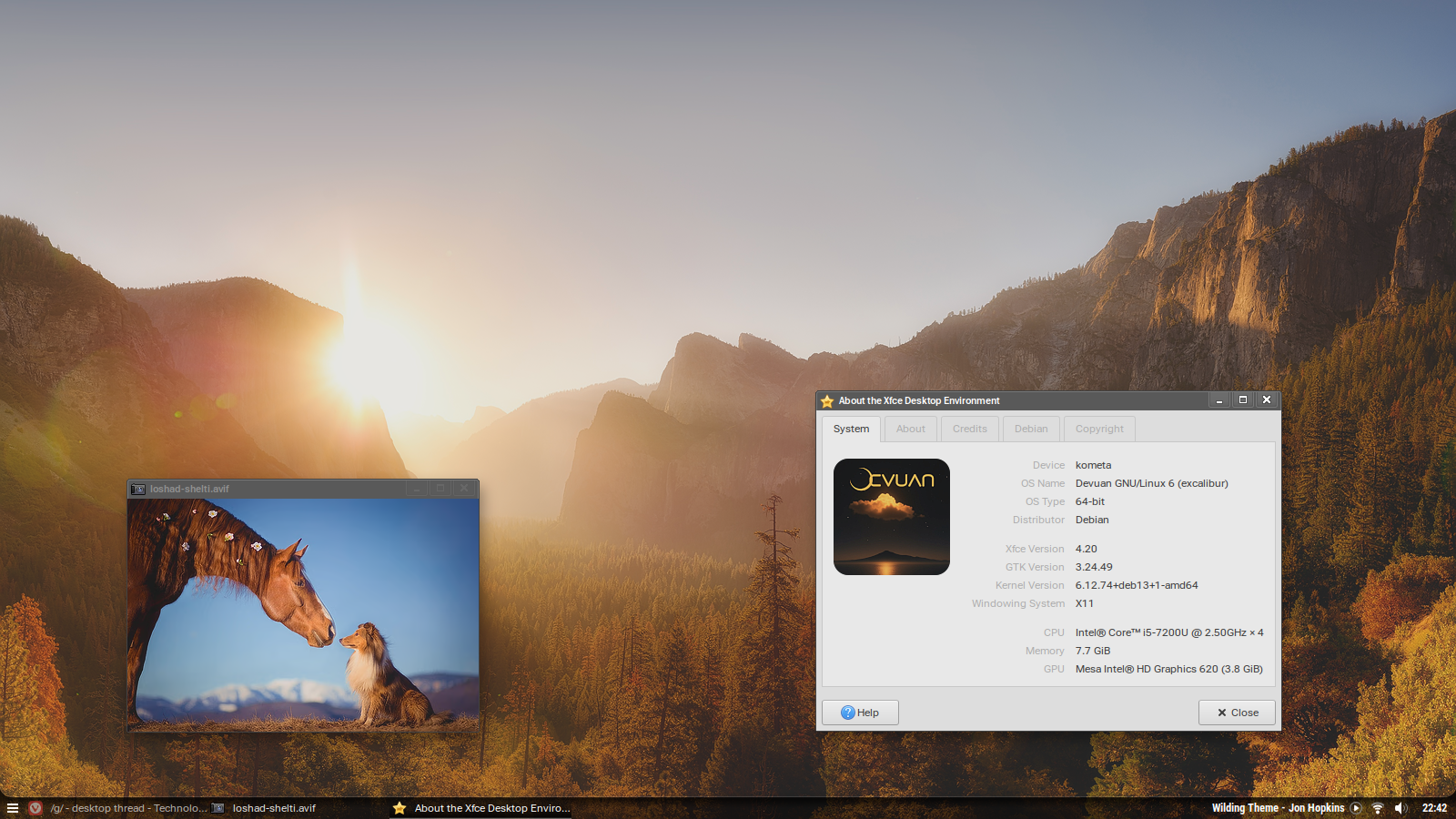Click the device name 'kometa'
This screenshot has width=1456, height=819.
point(1093,465)
